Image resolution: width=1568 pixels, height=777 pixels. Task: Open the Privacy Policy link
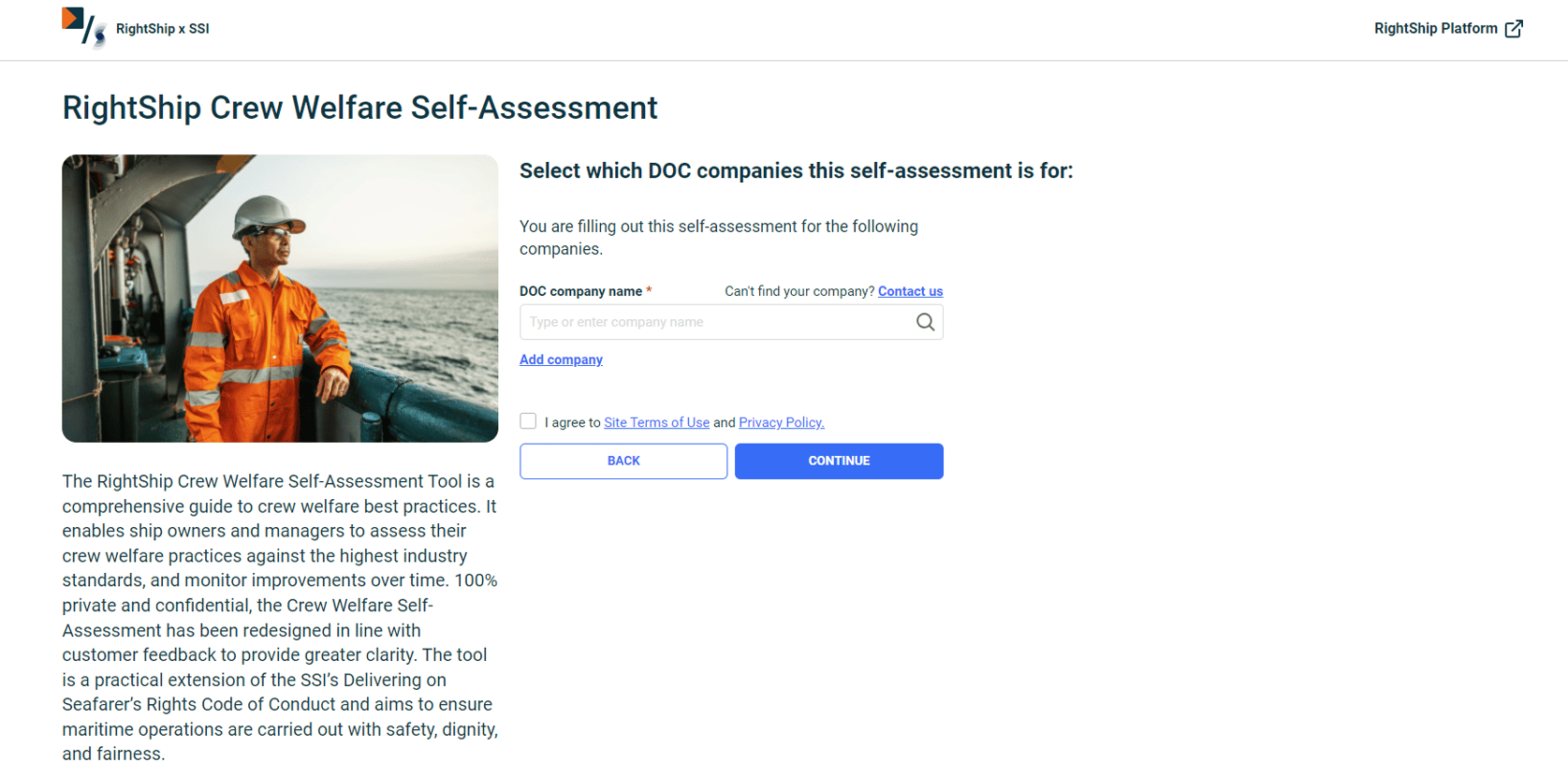pos(781,422)
